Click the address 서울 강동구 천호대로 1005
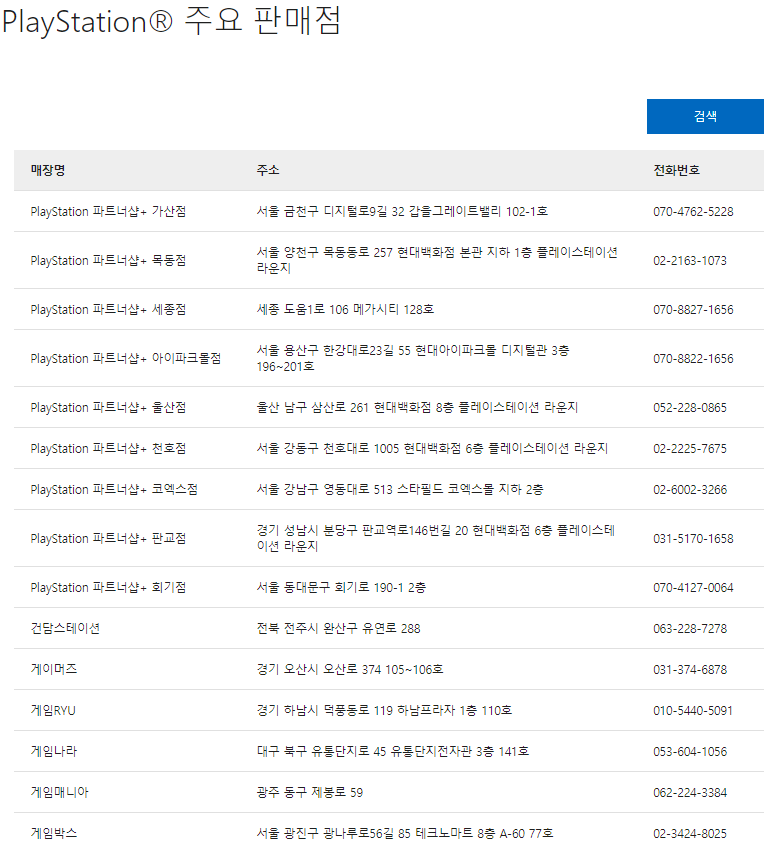768x851 pixels. 432,448
